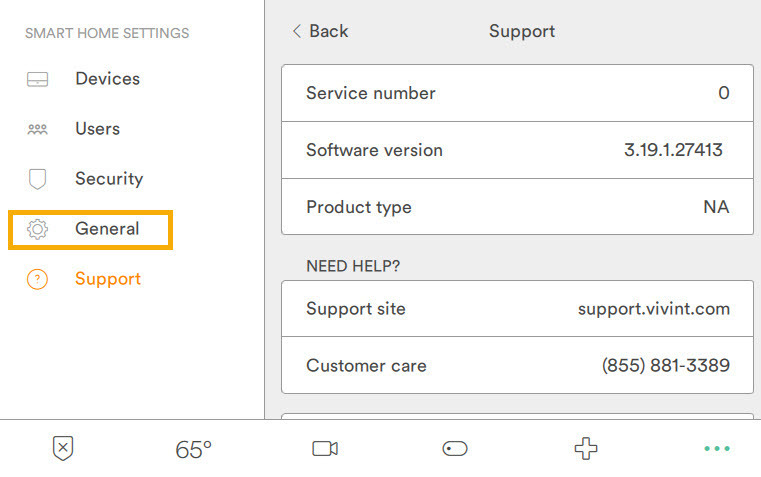Tap the Software version row
The height and width of the screenshot is (477, 761).
click(x=517, y=150)
